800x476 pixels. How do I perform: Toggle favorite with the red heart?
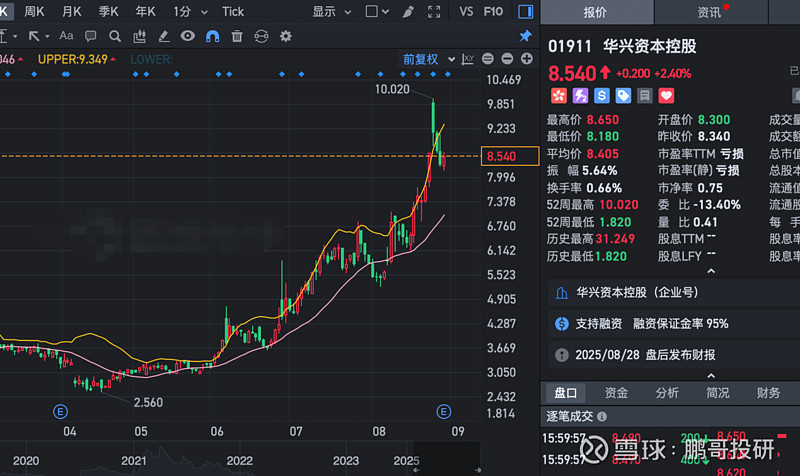(x=666, y=95)
